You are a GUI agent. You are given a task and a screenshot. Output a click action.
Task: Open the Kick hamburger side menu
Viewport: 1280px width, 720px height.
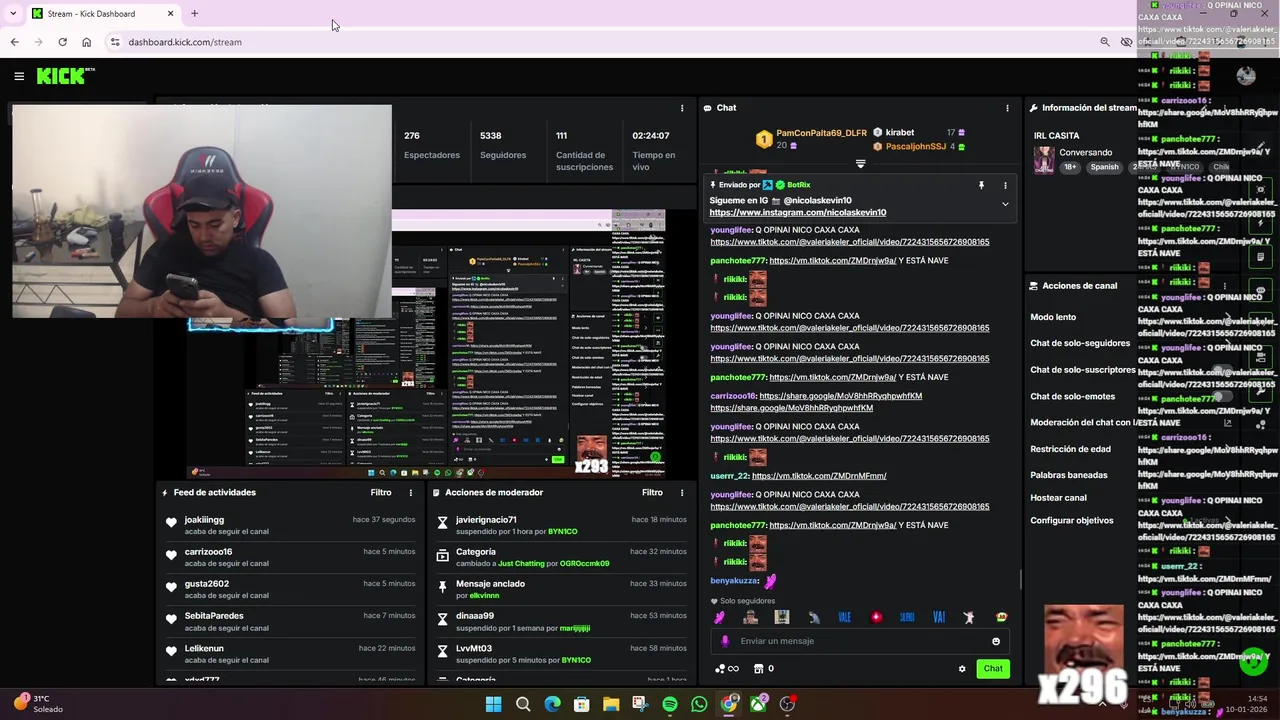click(x=19, y=76)
